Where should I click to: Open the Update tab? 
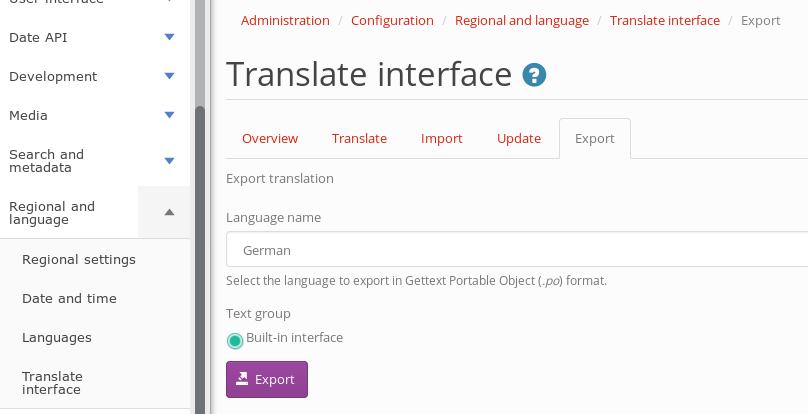pyautogui.click(x=518, y=139)
